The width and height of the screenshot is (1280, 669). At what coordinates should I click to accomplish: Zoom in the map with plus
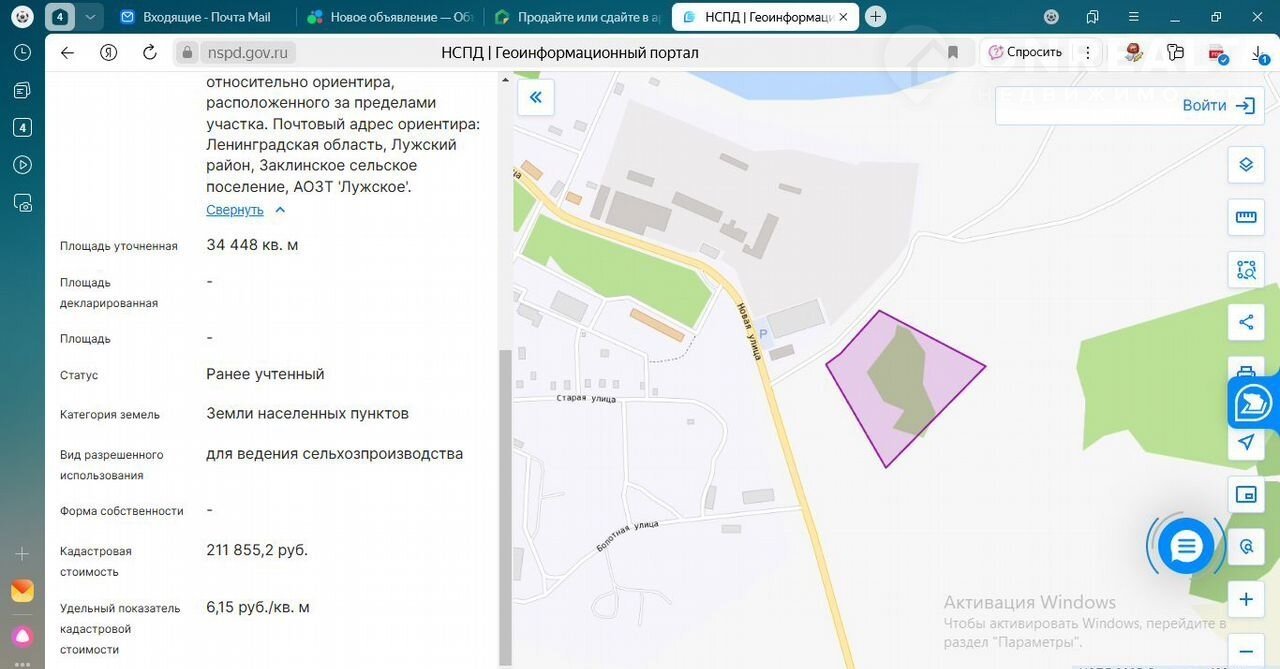[x=1246, y=600]
